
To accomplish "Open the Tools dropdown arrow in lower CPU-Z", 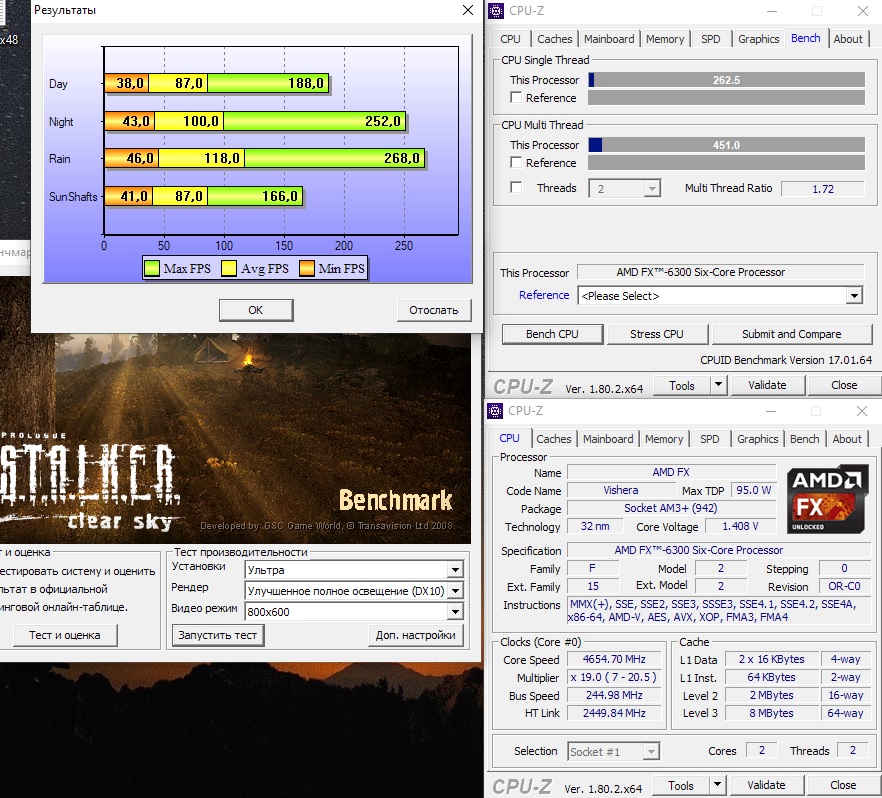I will point(717,785).
